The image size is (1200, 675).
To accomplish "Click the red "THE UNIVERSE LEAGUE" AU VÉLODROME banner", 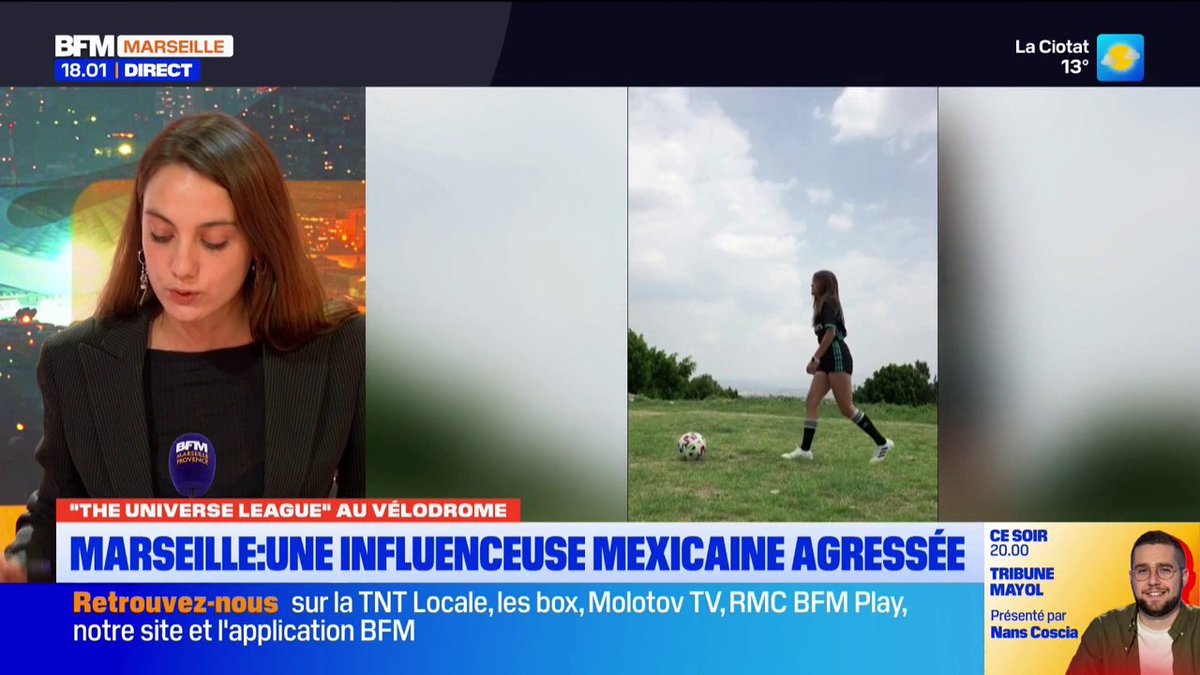I will point(288,510).
